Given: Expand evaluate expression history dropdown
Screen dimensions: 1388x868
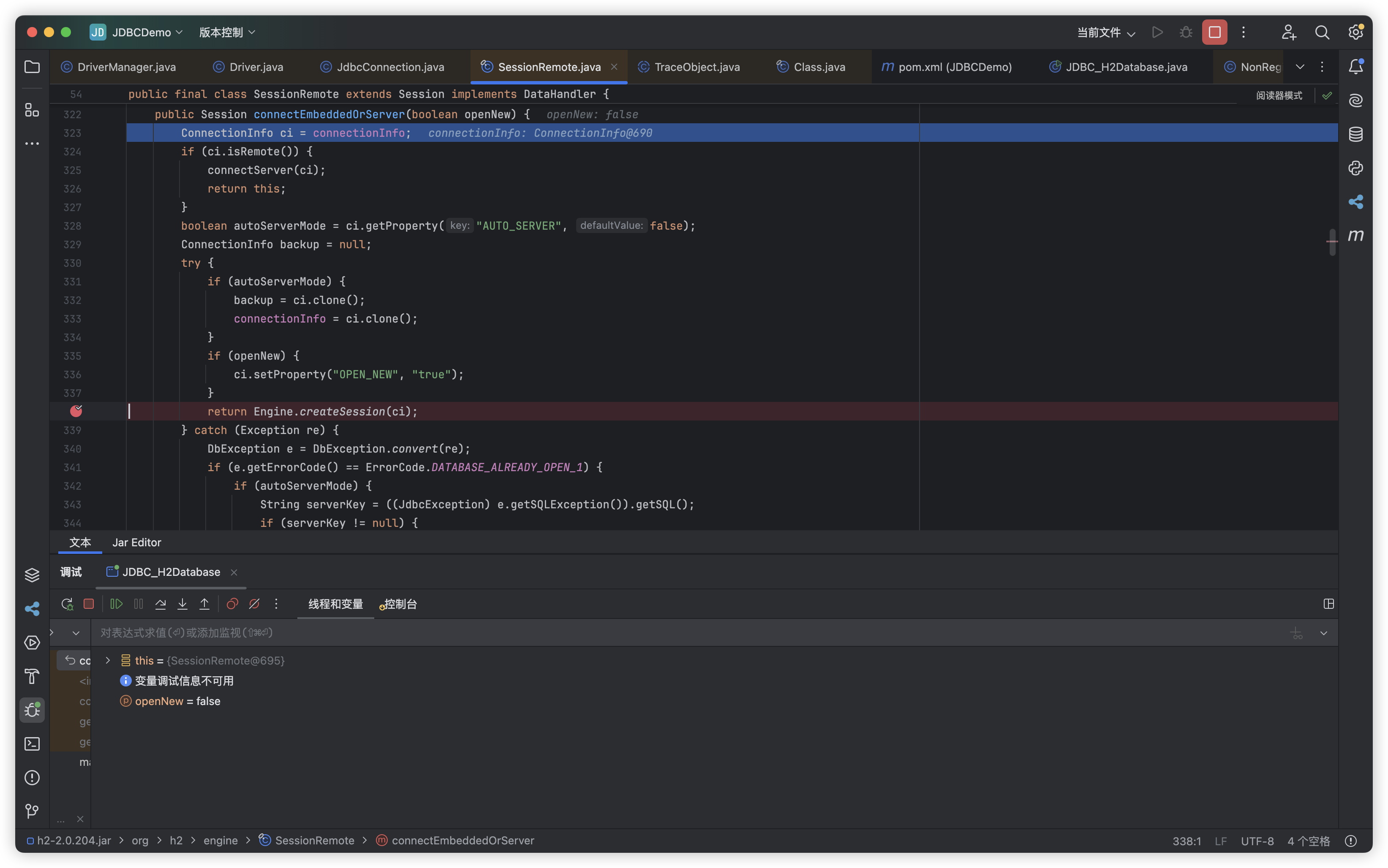Looking at the screenshot, I should 1324,633.
